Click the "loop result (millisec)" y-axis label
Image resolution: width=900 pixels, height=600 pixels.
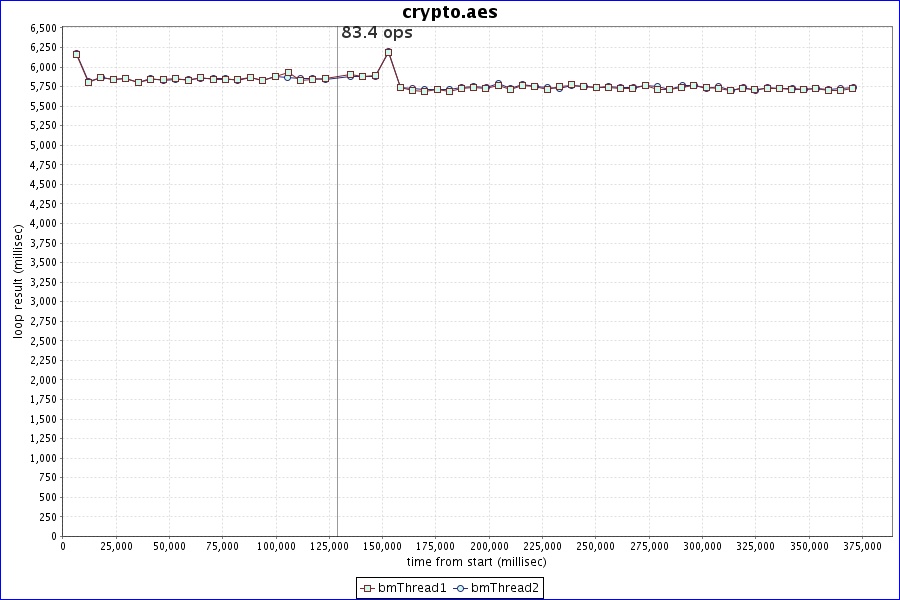[18, 281]
